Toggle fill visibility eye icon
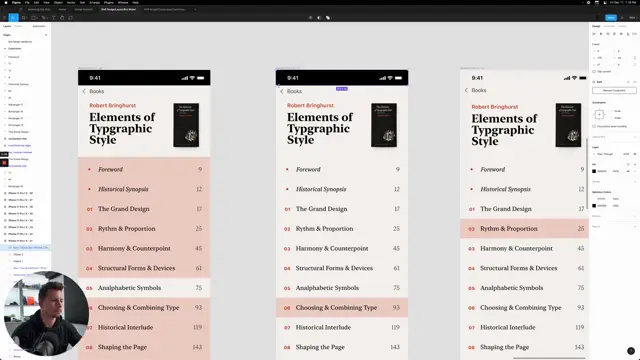Screen dimensions: 640x360 coord(628,171)
